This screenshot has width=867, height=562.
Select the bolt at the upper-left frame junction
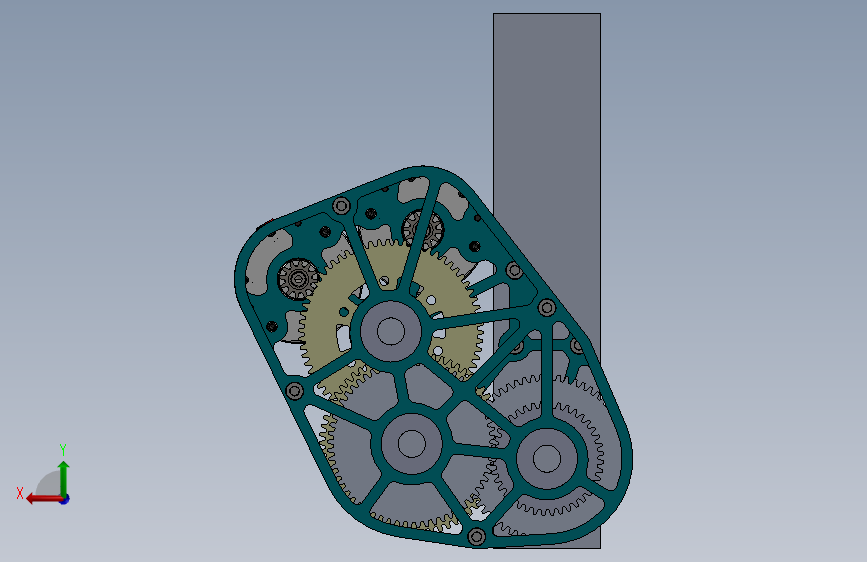tap(341, 206)
